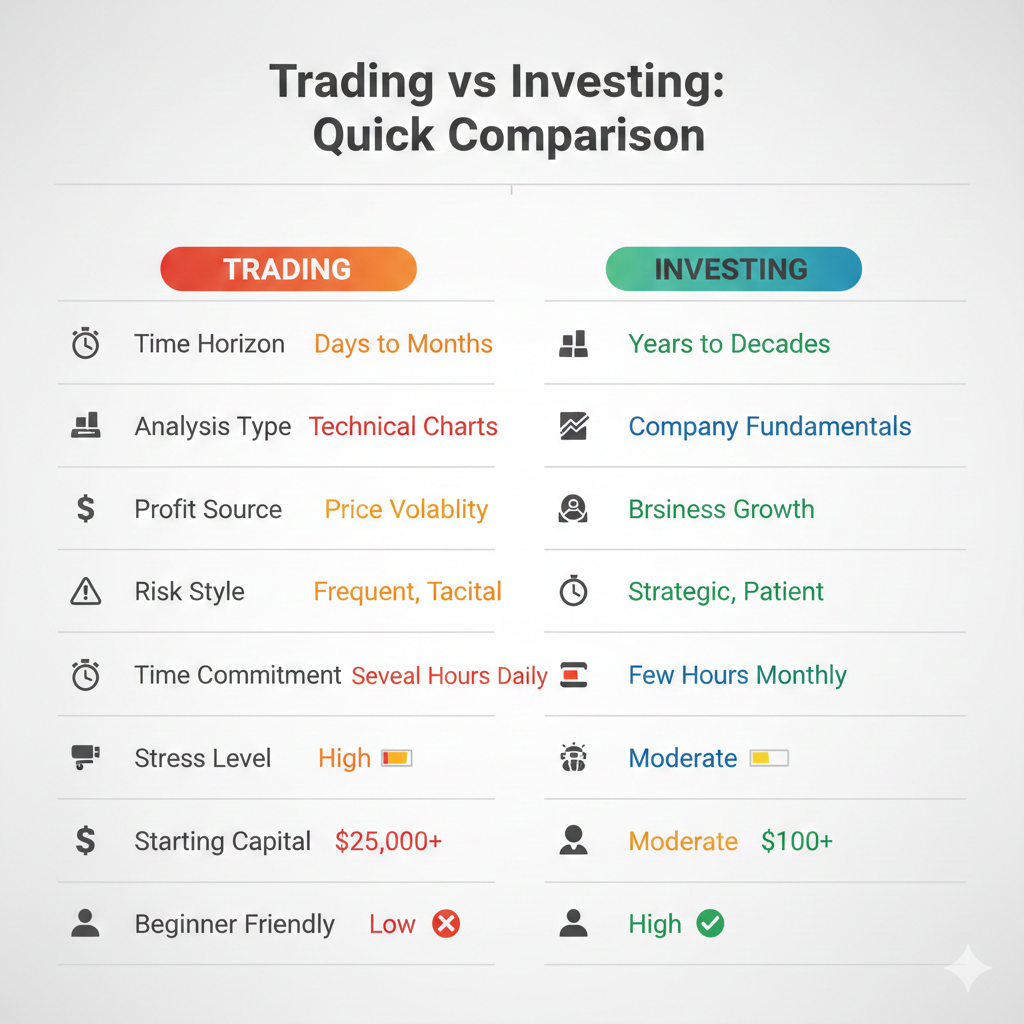Select the orange TRADING header pill
This screenshot has width=1024, height=1024.
288,269
